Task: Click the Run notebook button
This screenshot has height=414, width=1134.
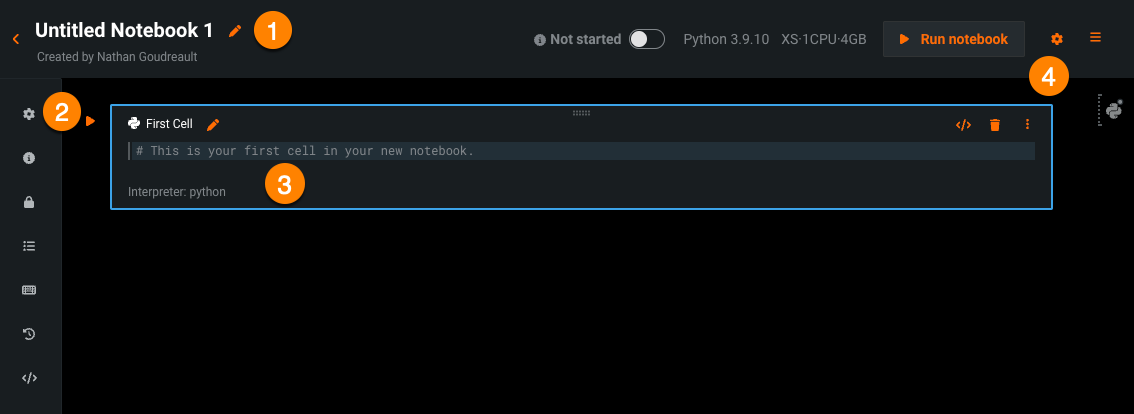Action: (x=953, y=39)
